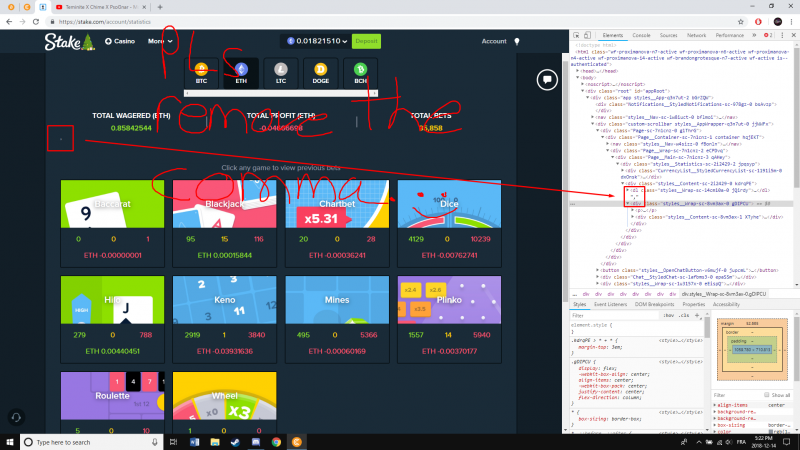Open the Mines game card
This screenshot has width=800, height=450.
pyautogui.click(x=337, y=319)
